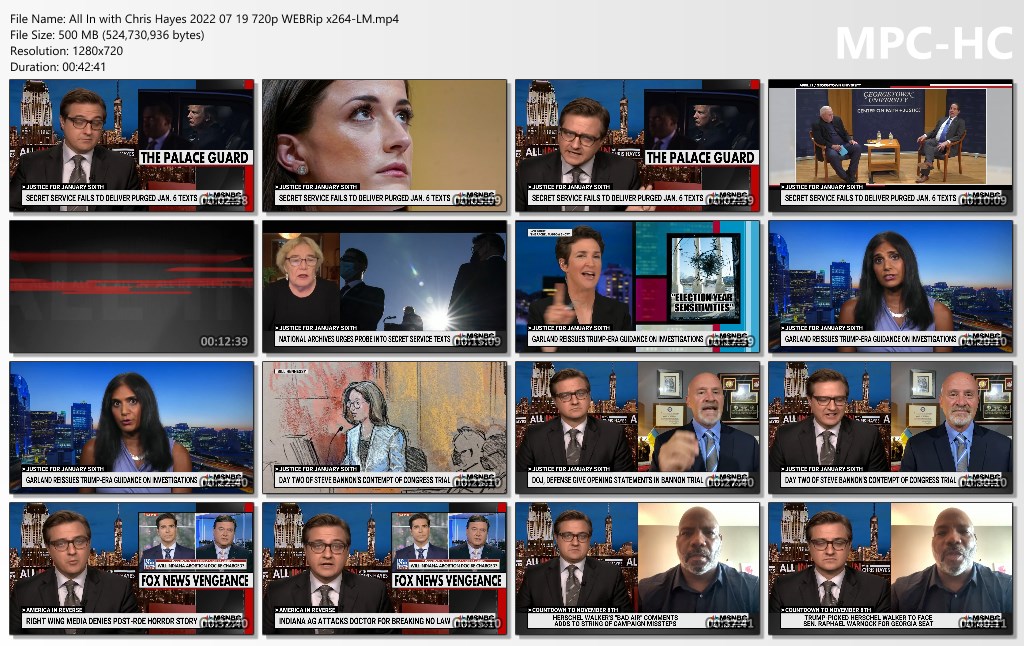Open the Garland guidance frame stamped 00:22:40
The image size is (1024, 646).
pyautogui.click(x=131, y=428)
